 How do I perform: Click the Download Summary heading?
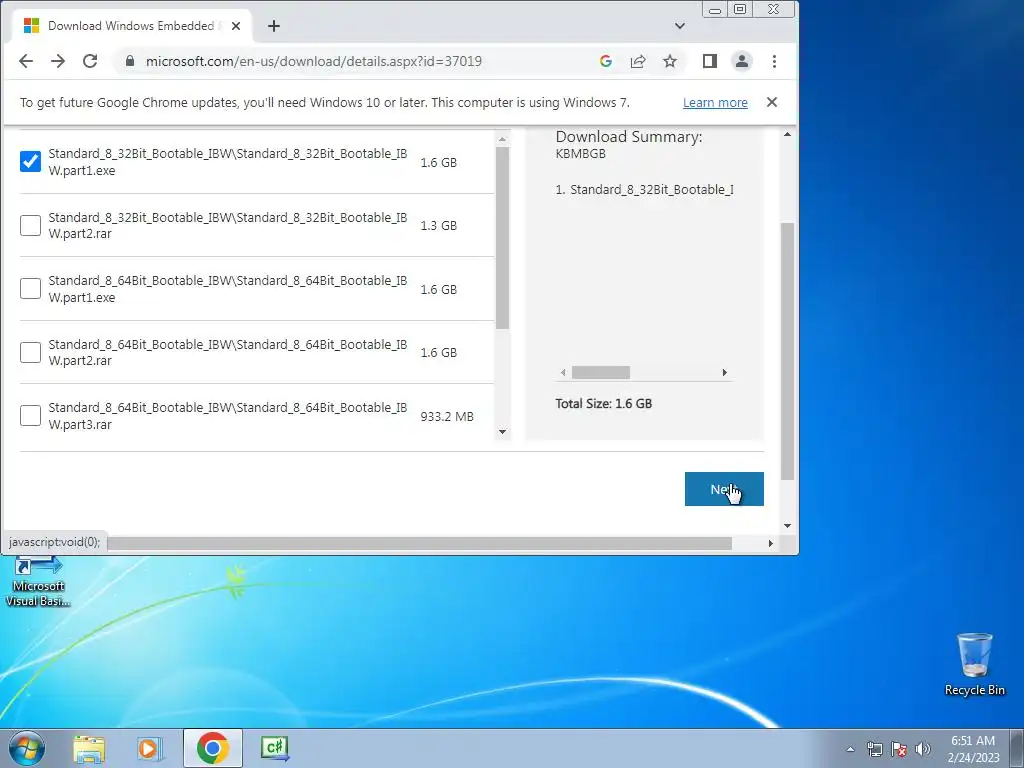click(629, 136)
